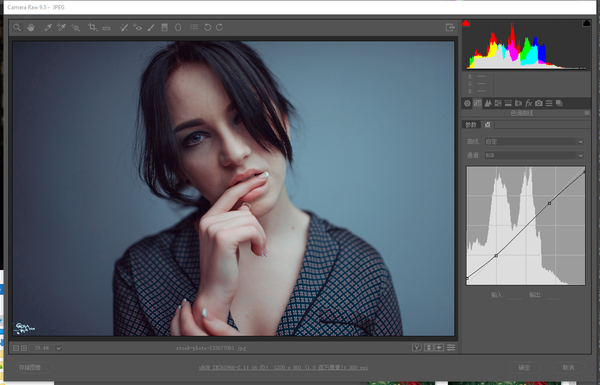The height and width of the screenshot is (385, 600).
Task: Open the Basic panel tab icon
Action: 467,103
